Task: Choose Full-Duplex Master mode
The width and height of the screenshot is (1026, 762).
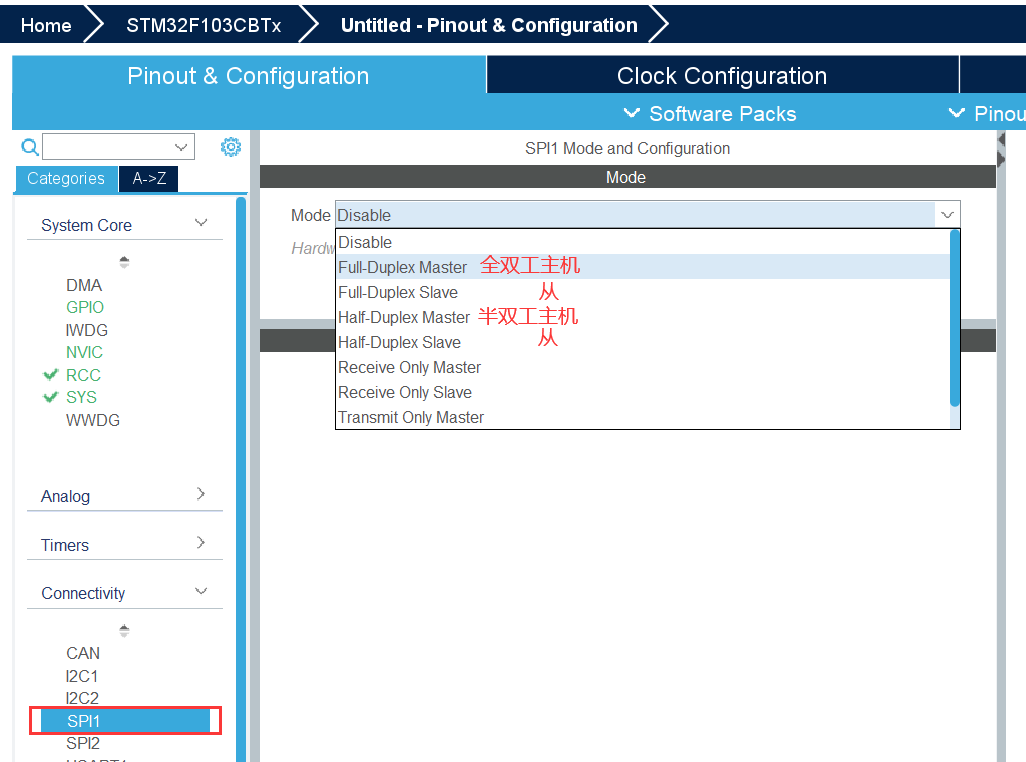Action: point(643,267)
